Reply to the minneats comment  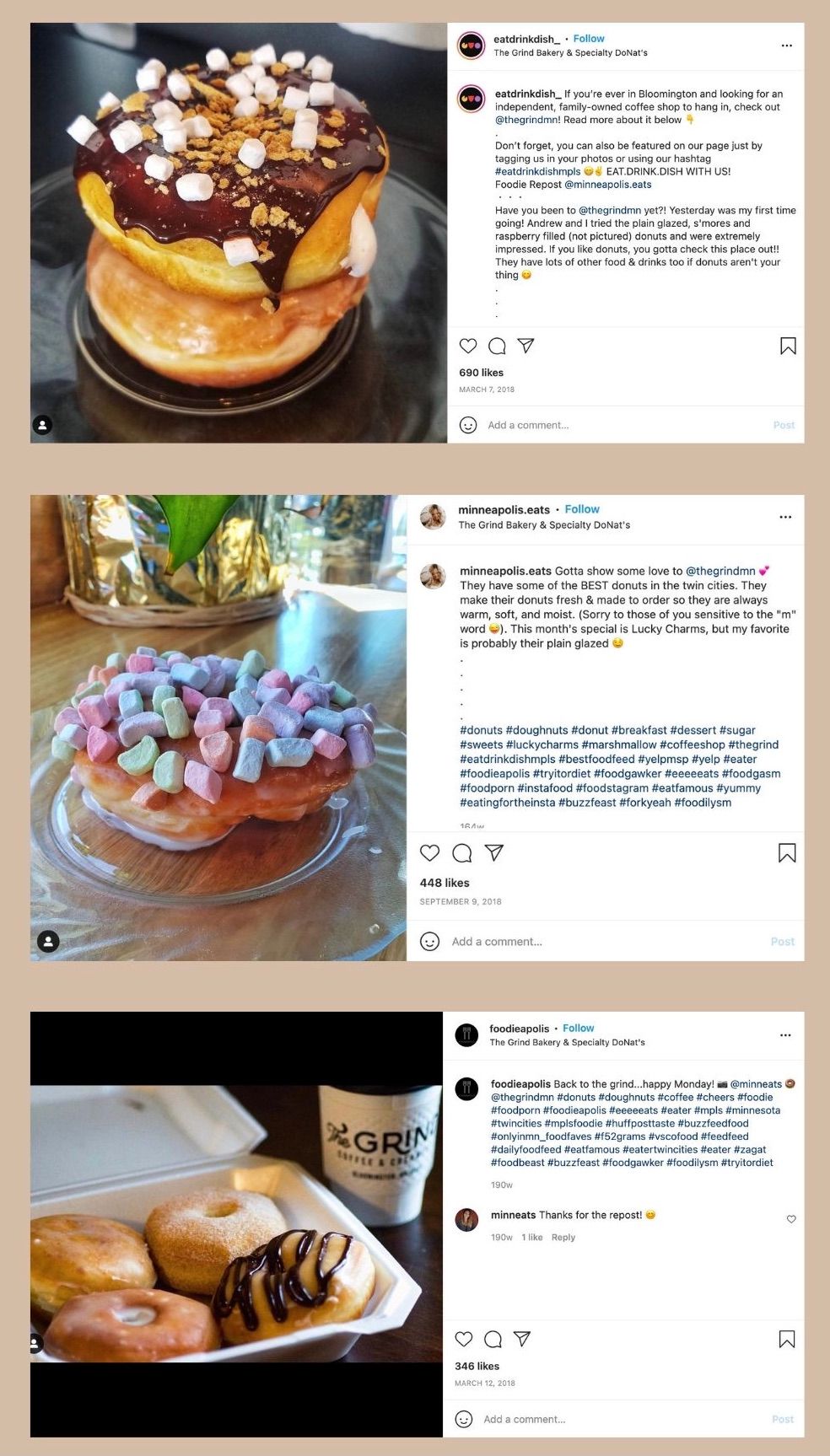click(563, 1238)
